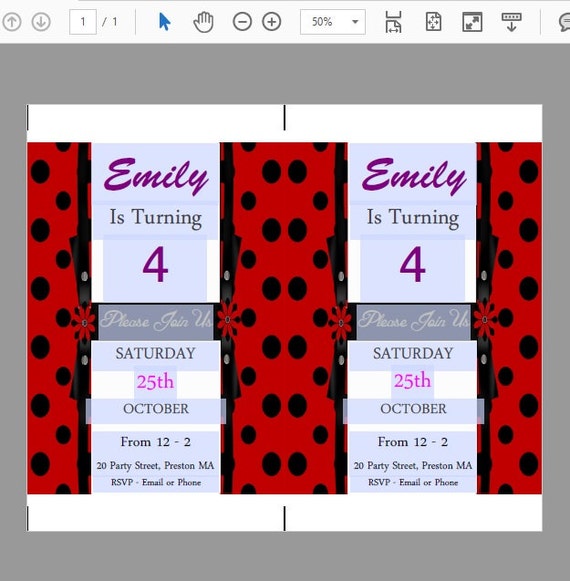Image resolution: width=570 pixels, height=581 pixels.
Task: Click the 25th date on left invitation
Action: click(x=155, y=382)
